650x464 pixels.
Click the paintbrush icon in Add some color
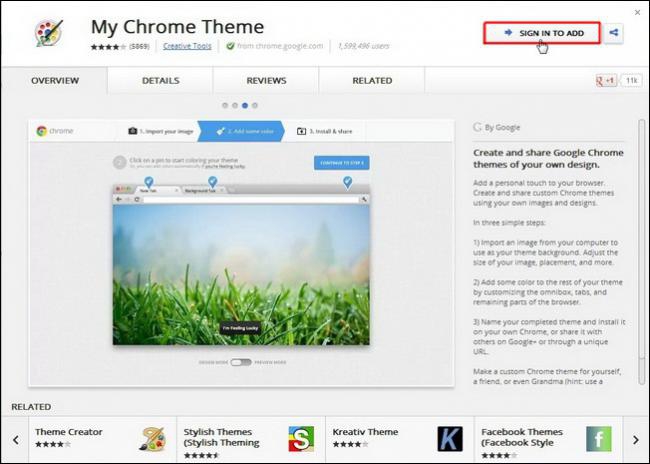click(221, 131)
